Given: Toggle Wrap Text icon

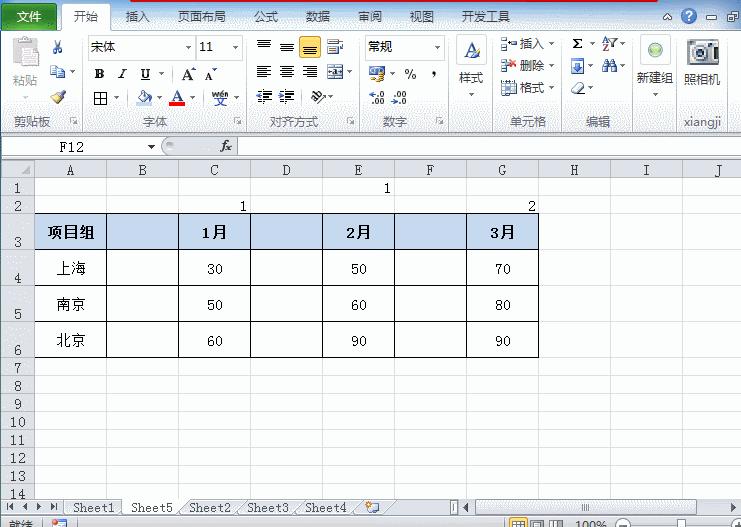Looking at the screenshot, I should (335, 46).
